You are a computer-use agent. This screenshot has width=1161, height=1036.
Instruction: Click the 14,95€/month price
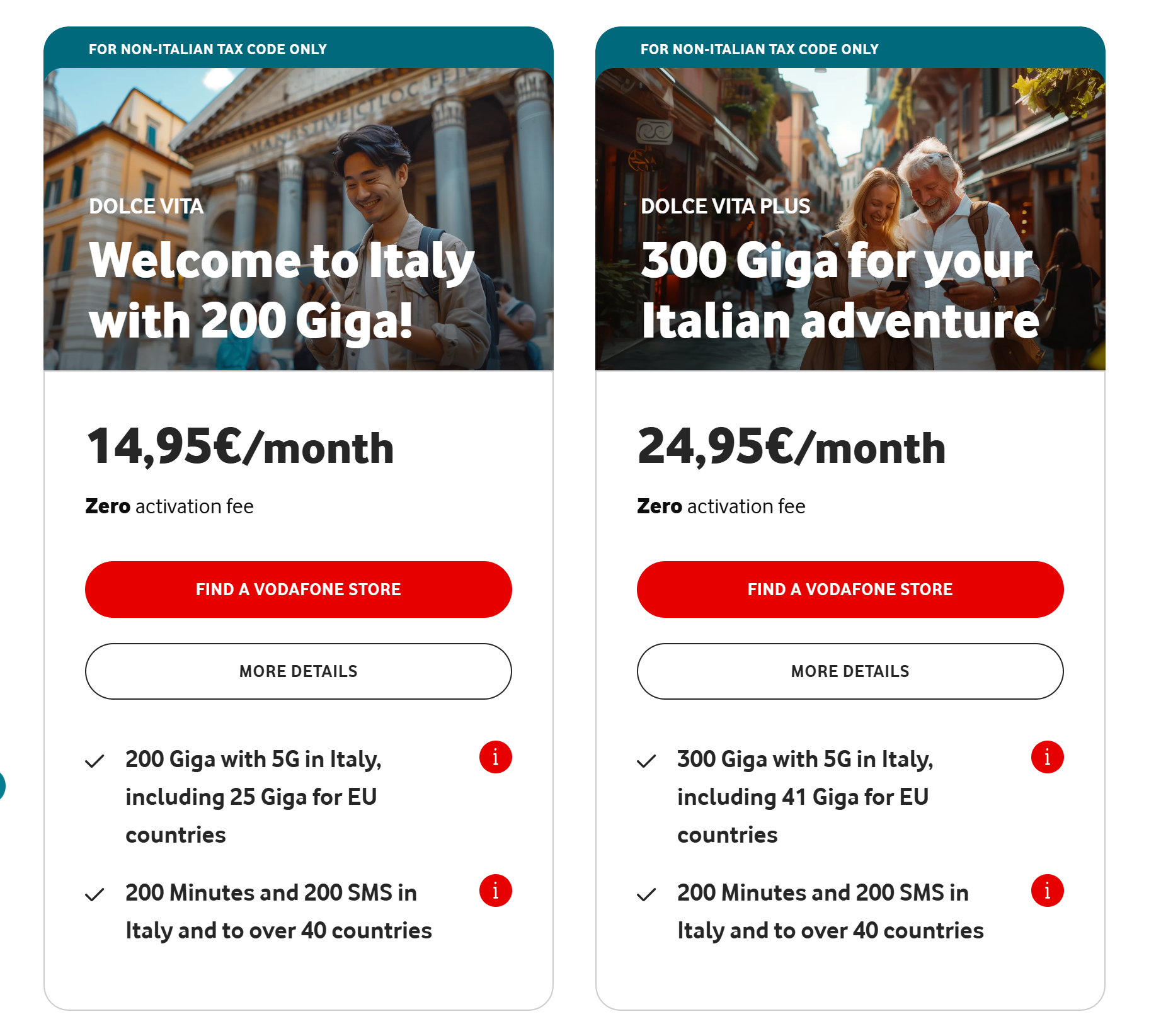click(241, 447)
